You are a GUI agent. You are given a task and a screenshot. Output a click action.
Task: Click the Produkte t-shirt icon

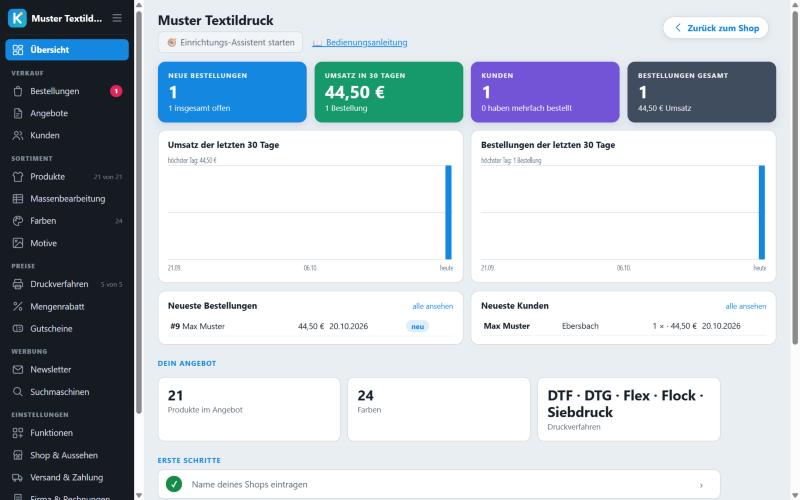pyautogui.click(x=18, y=177)
